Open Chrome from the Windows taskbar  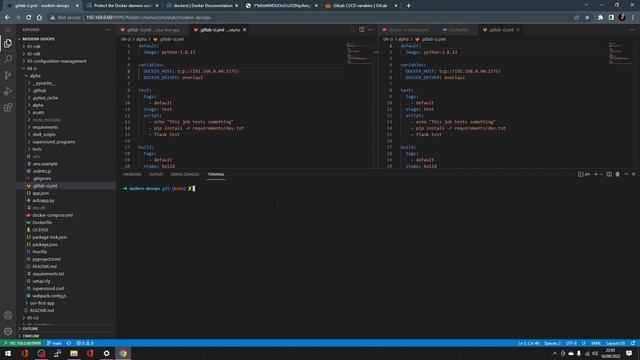(x=123, y=353)
